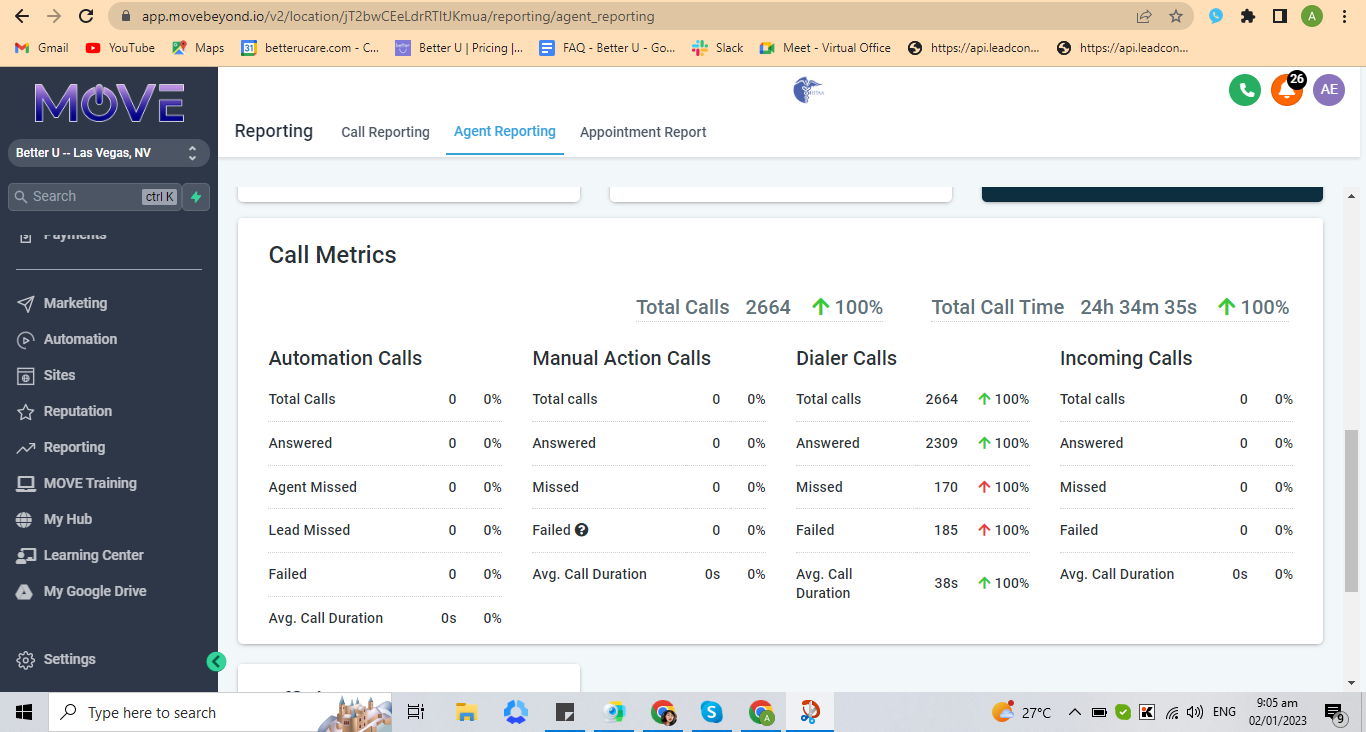Open the Chrome profile A avatar

pyautogui.click(x=1312, y=16)
